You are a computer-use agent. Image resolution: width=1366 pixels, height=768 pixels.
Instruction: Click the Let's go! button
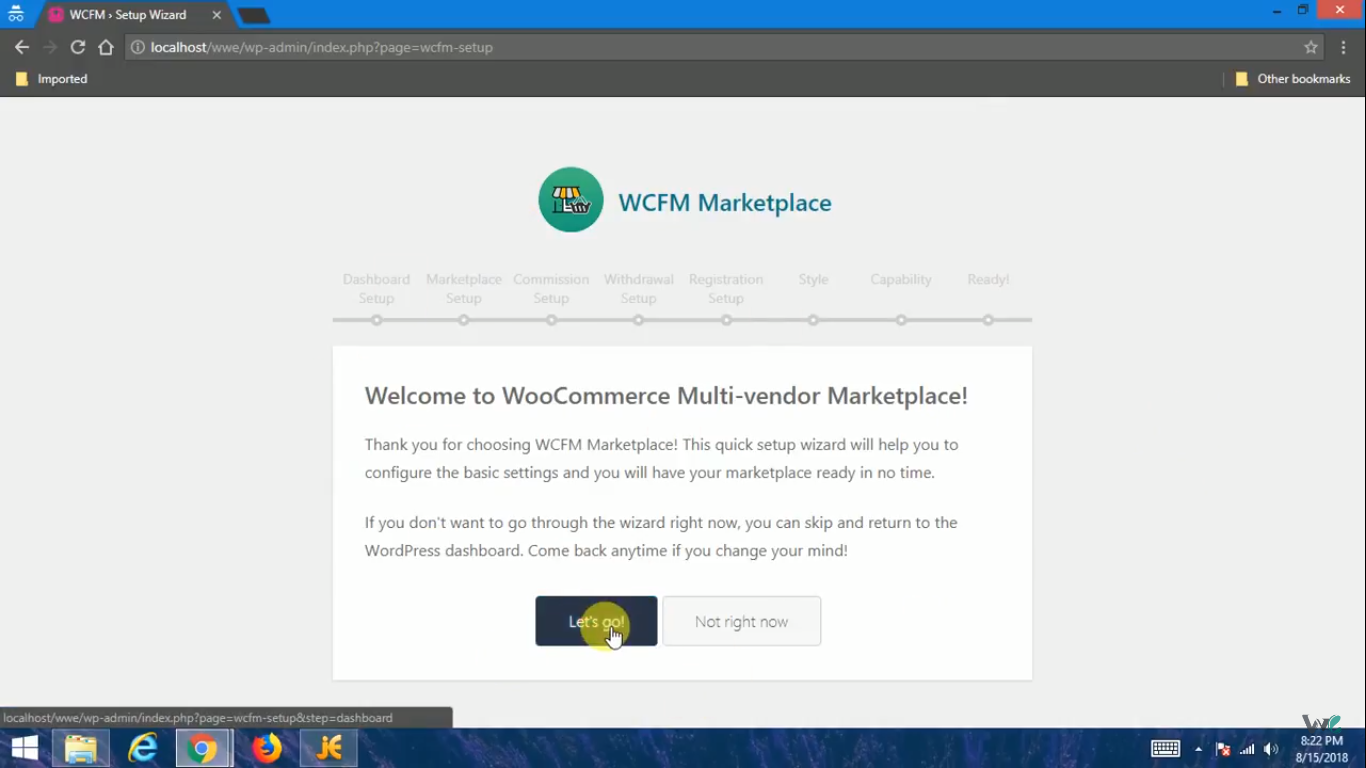pos(596,621)
